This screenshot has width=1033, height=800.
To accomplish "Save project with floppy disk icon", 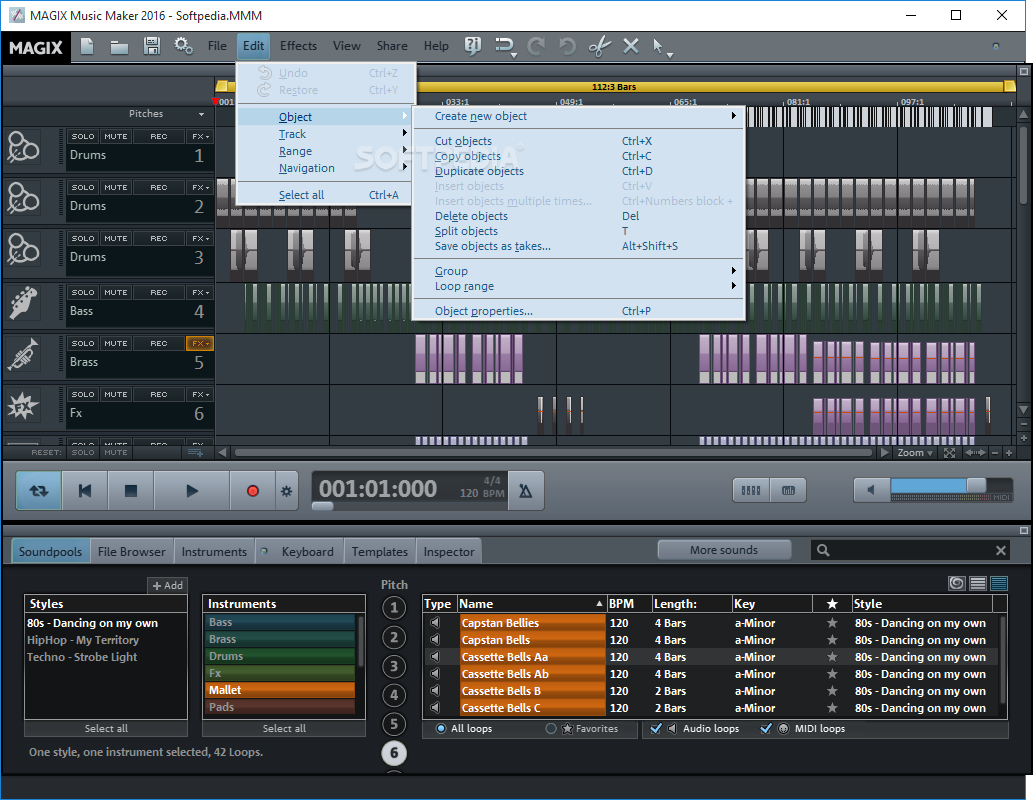I will 152,46.
